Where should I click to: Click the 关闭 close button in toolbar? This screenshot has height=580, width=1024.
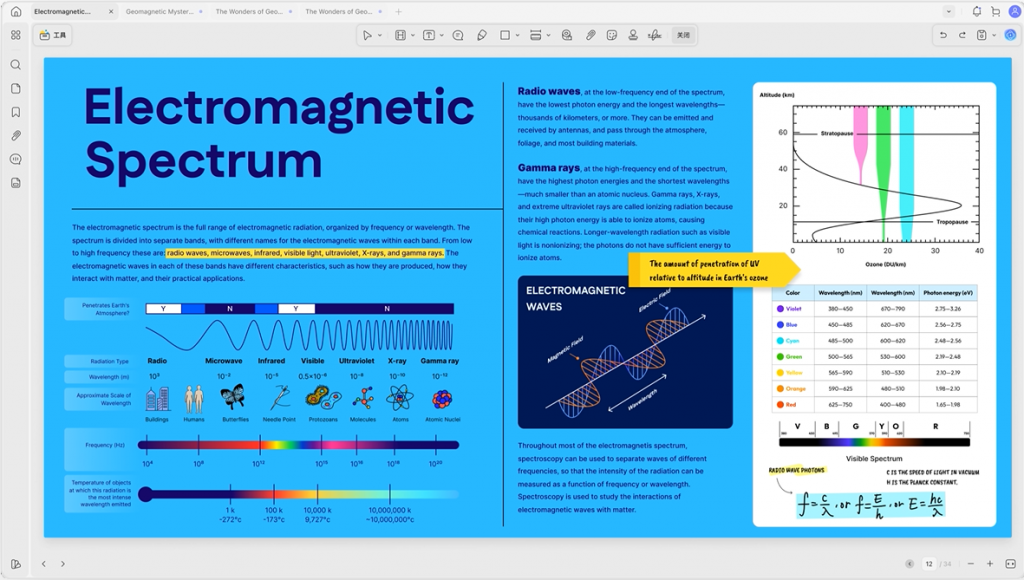pyautogui.click(x=683, y=35)
